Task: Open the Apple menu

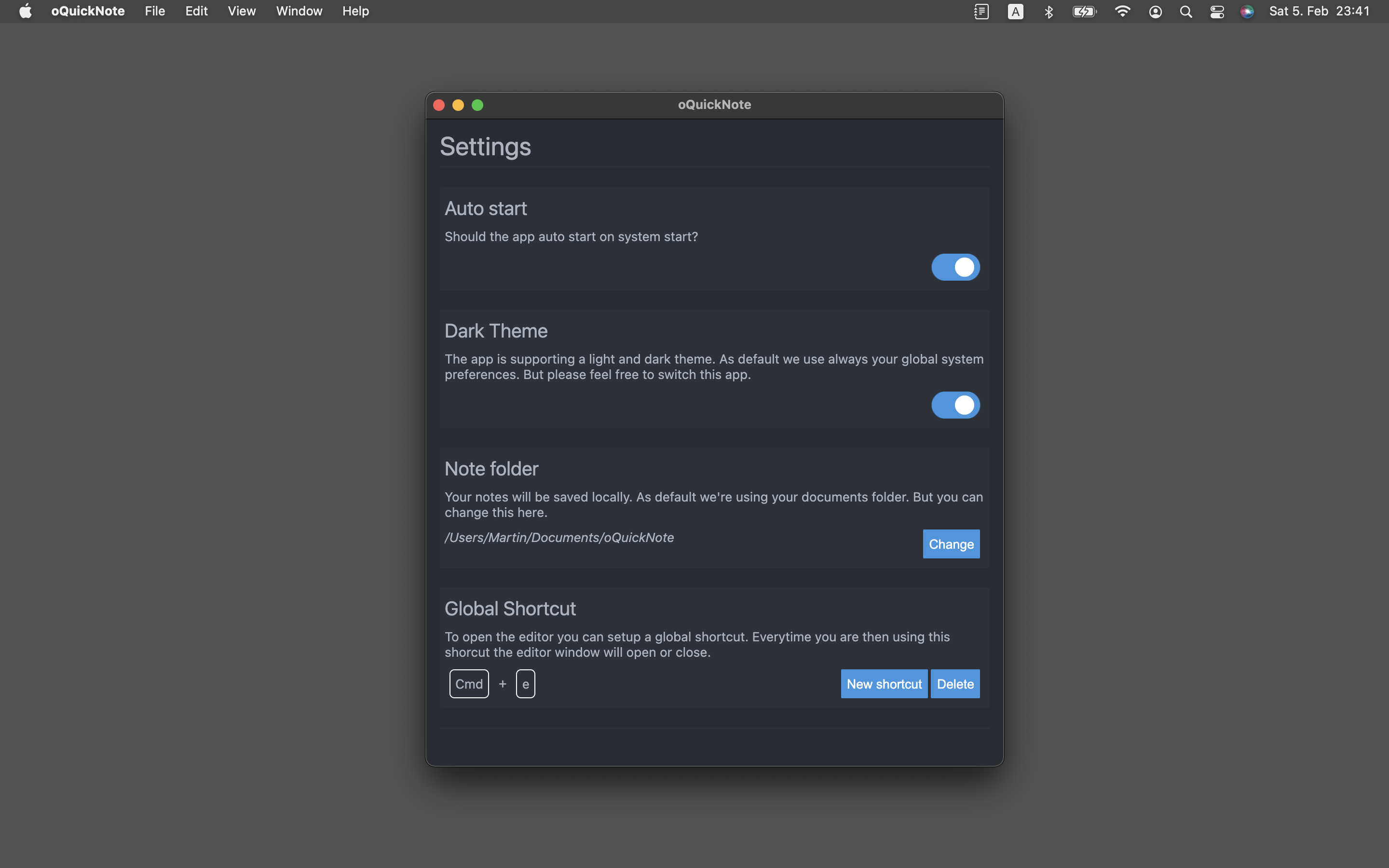Action: pos(25,12)
